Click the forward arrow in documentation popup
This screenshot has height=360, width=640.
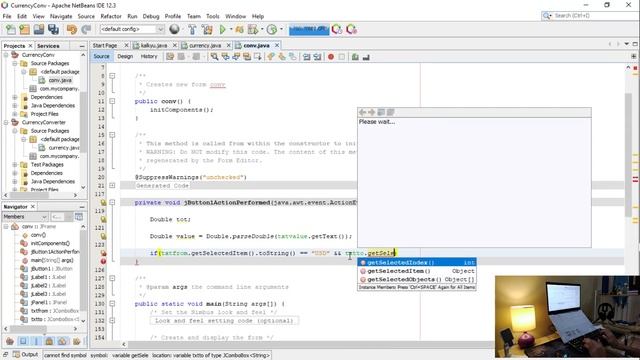point(371,112)
